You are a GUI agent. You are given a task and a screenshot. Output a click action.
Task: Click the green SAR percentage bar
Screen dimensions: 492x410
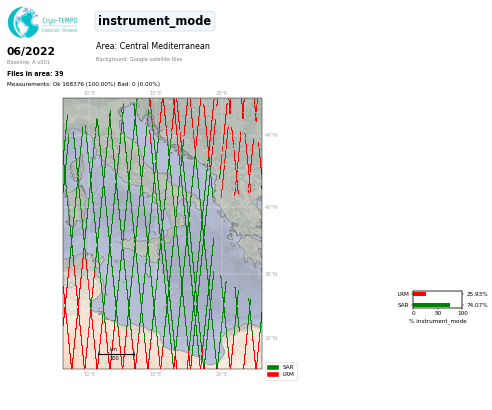click(x=432, y=305)
